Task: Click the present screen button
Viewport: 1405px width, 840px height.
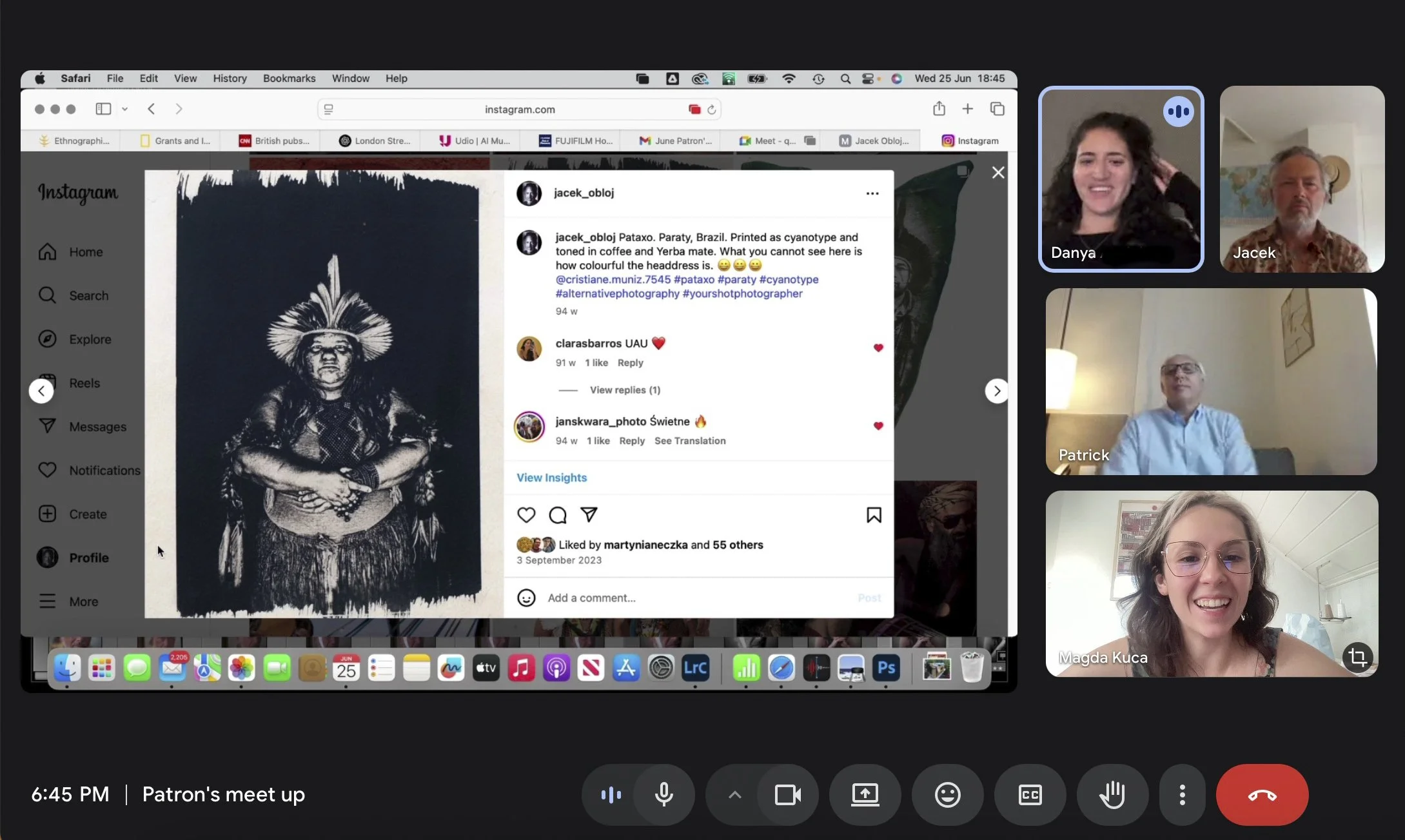Action: pos(865,795)
